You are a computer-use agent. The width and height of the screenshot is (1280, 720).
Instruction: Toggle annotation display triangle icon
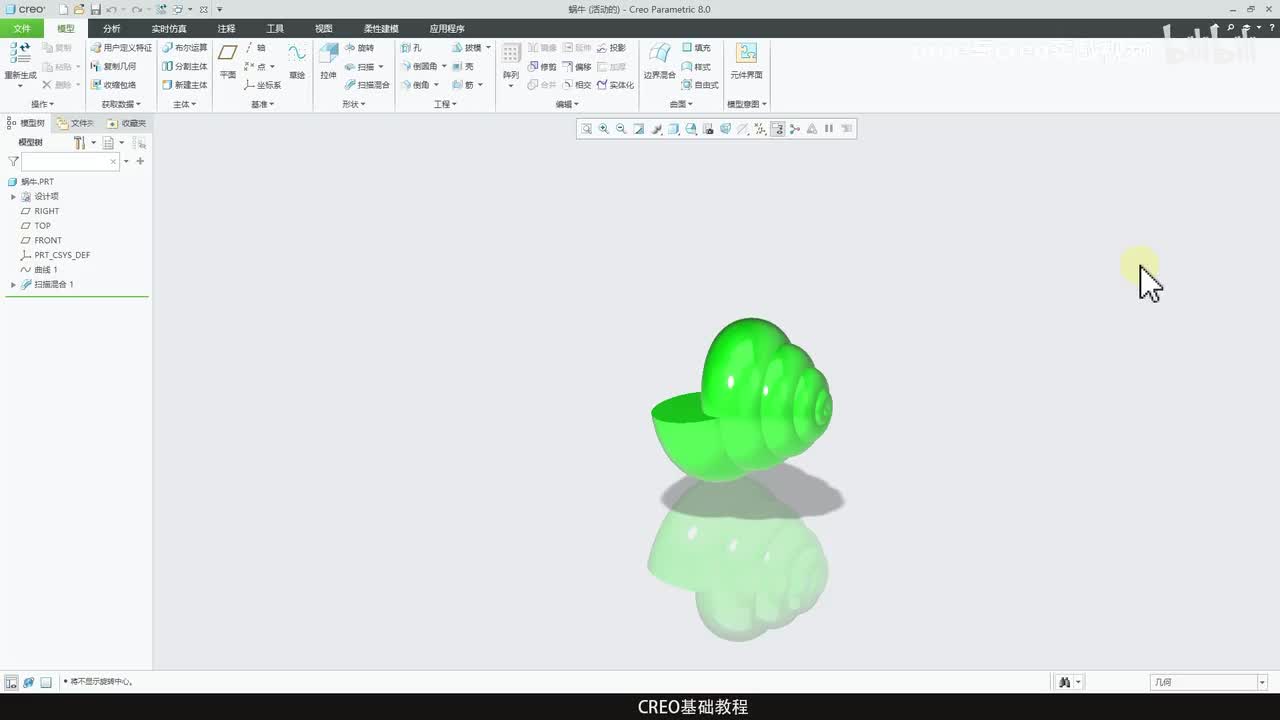tap(811, 129)
